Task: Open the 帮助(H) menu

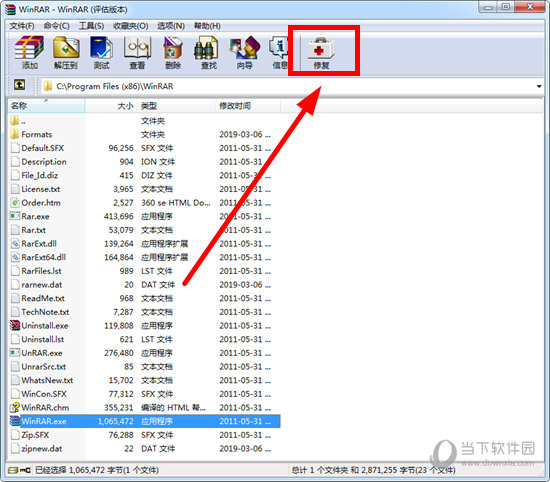Action: (207, 26)
